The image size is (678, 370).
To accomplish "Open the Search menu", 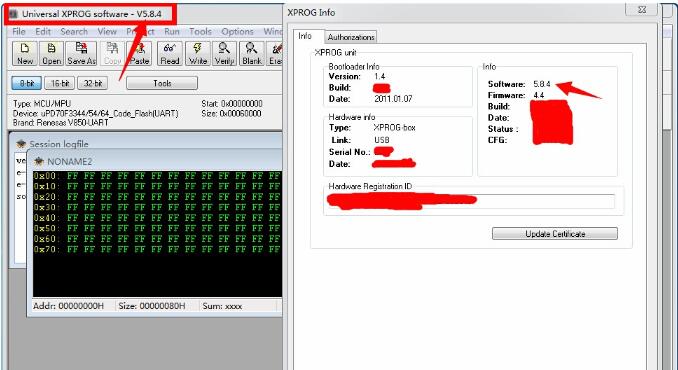I will [74, 32].
